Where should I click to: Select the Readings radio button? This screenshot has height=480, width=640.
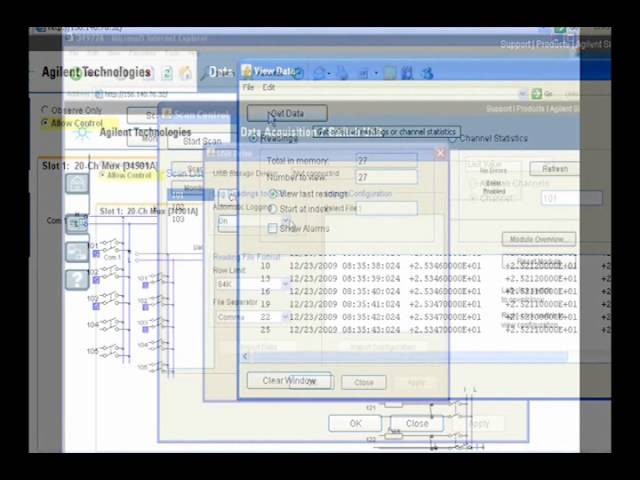coord(253,139)
